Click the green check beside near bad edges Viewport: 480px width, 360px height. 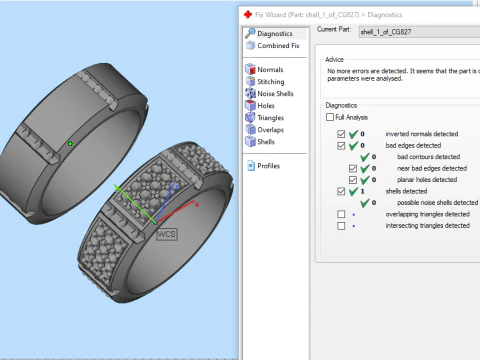(365, 168)
